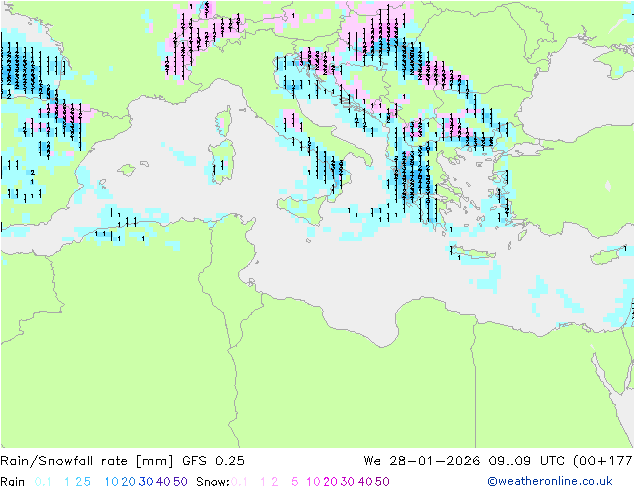Pick the Snow legend 10 value
Image resolution: width=634 pixels, height=490 pixels.
point(313,482)
